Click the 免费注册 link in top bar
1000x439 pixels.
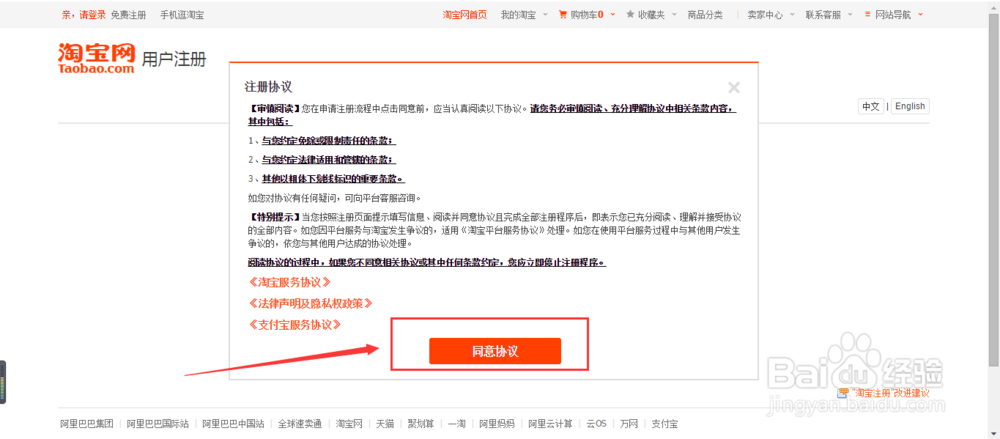click(128, 15)
